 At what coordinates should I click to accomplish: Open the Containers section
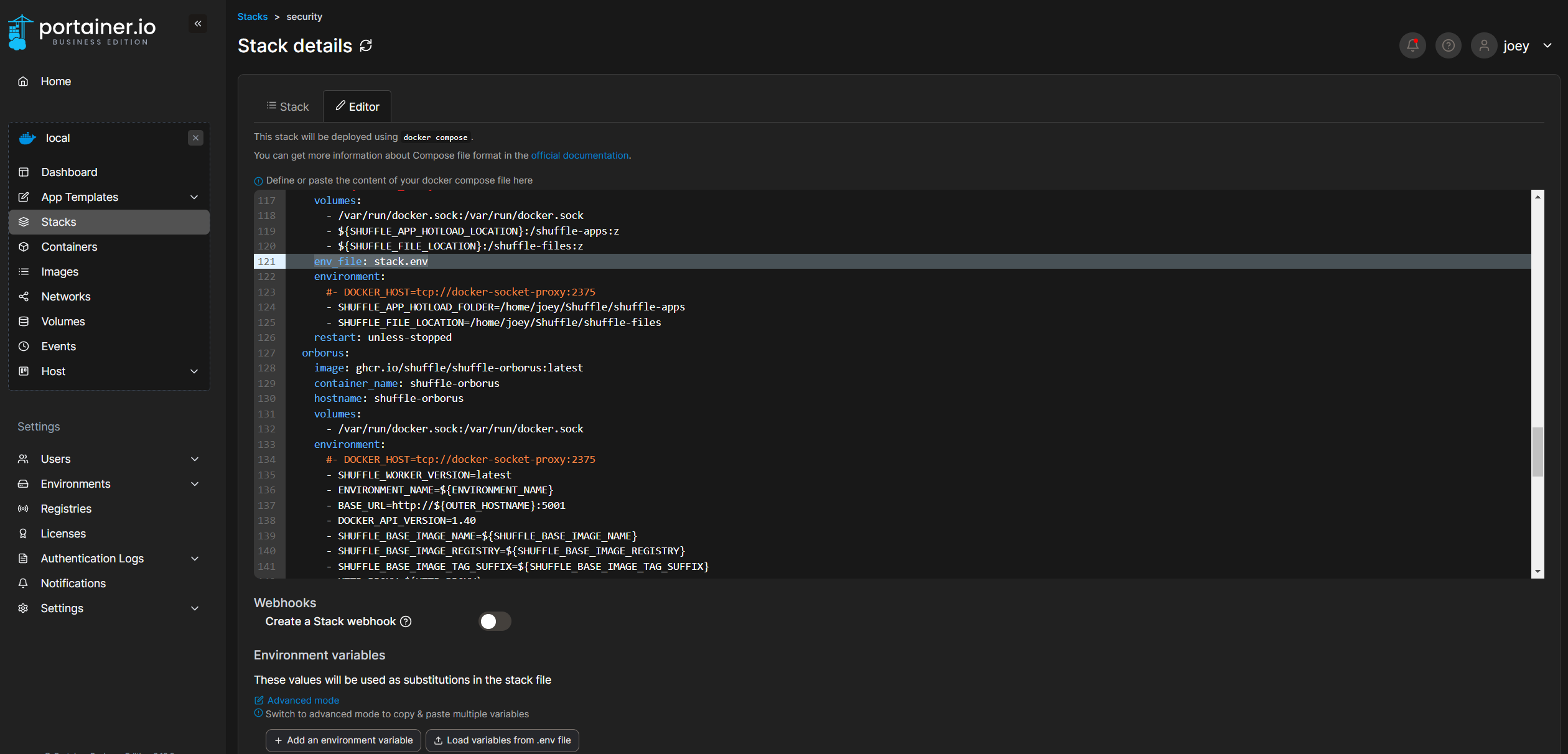68,246
